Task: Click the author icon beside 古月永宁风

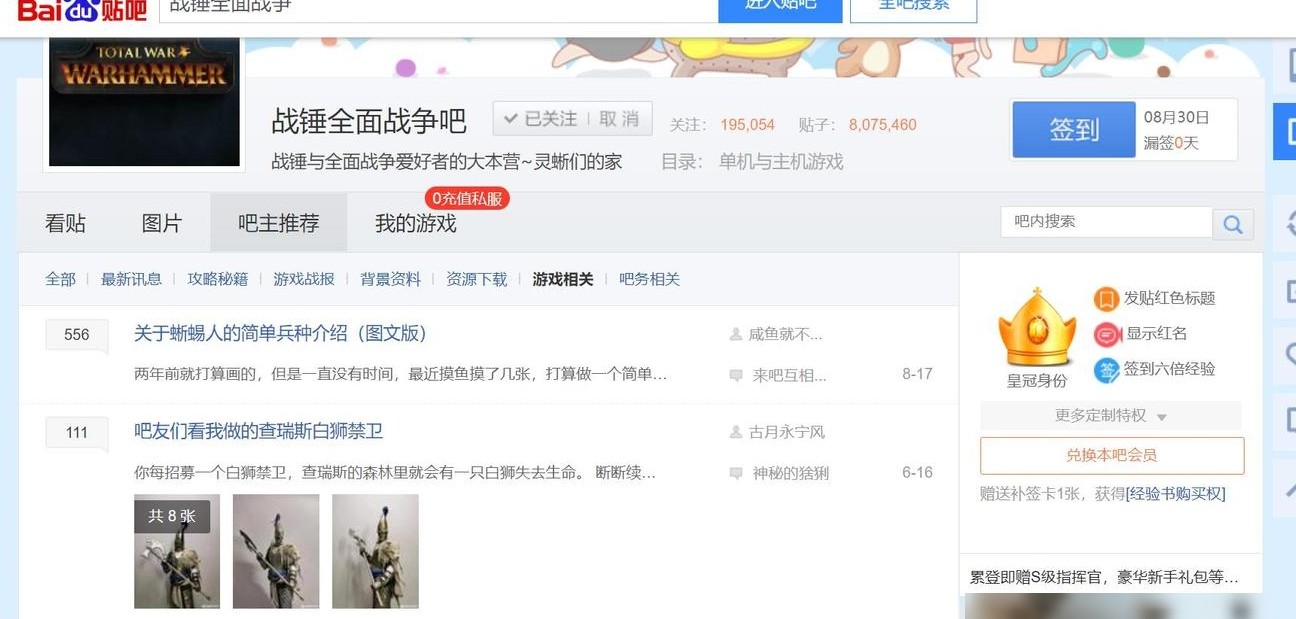Action: (736, 432)
